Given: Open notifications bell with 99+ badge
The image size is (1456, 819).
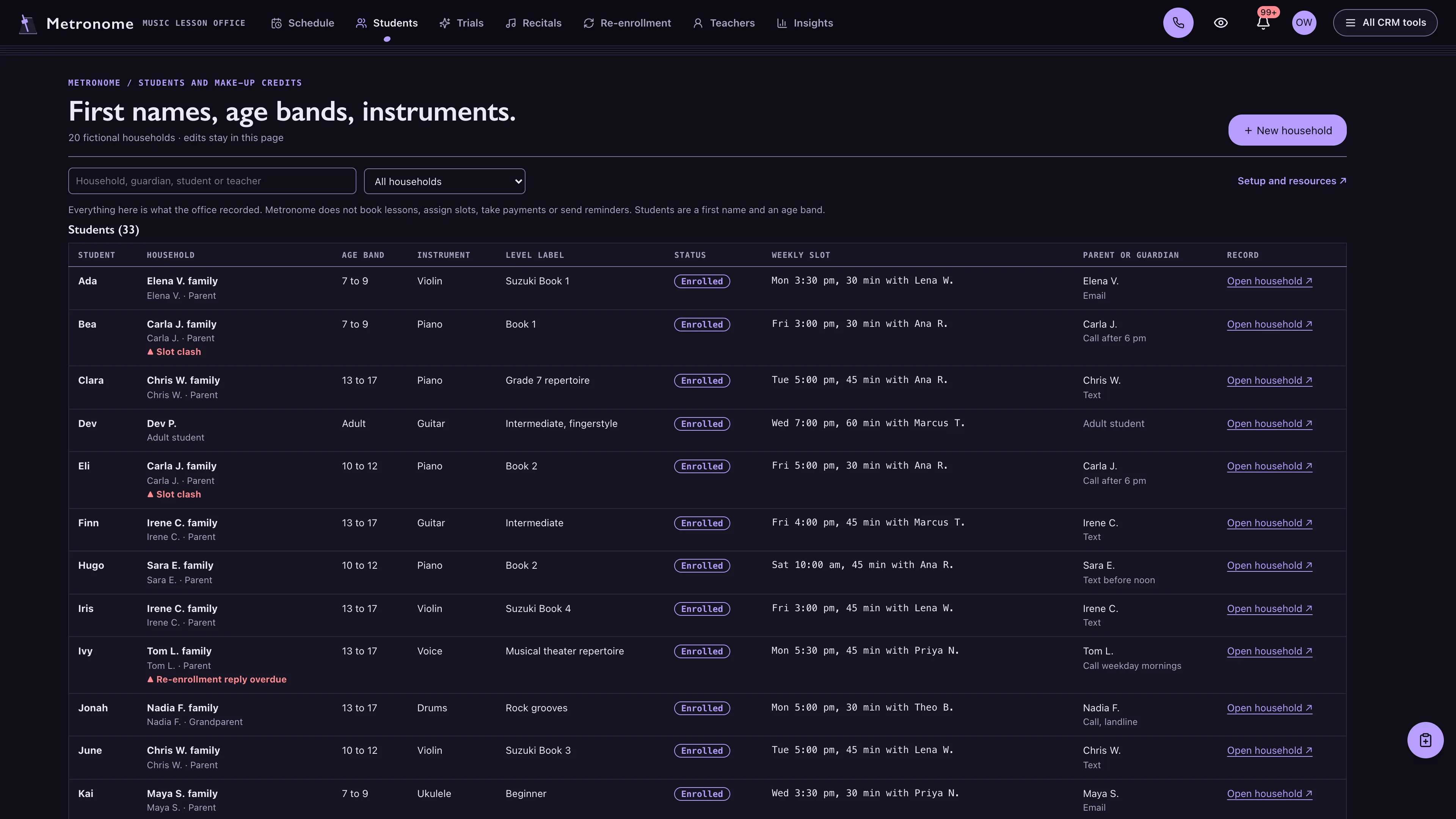Looking at the screenshot, I should [x=1263, y=23].
